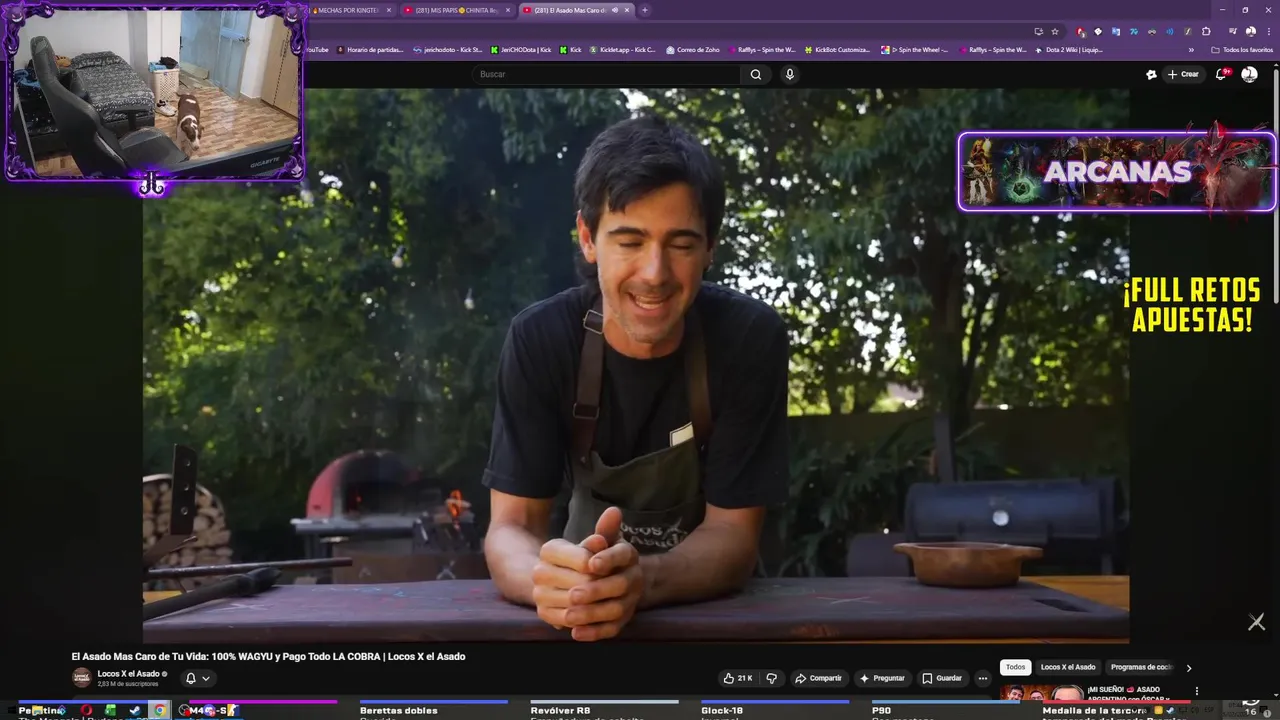Open recommended video 'MI SUEÑO ASADO ARGENTINO' thumbnail
The image size is (1280, 720).
coord(1042,693)
